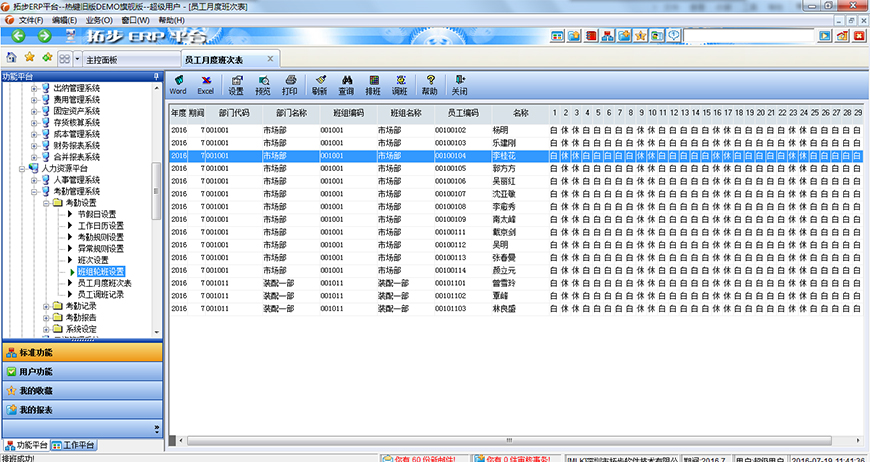Open 帮助 (Help) from the toolbar
The width and height of the screenshot is (870, 462).
(429, 84)
